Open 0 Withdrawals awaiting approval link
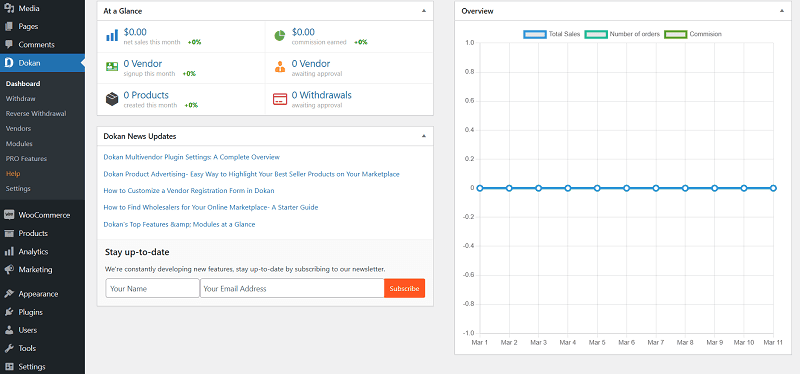800x374 pixels. [321, 95]
